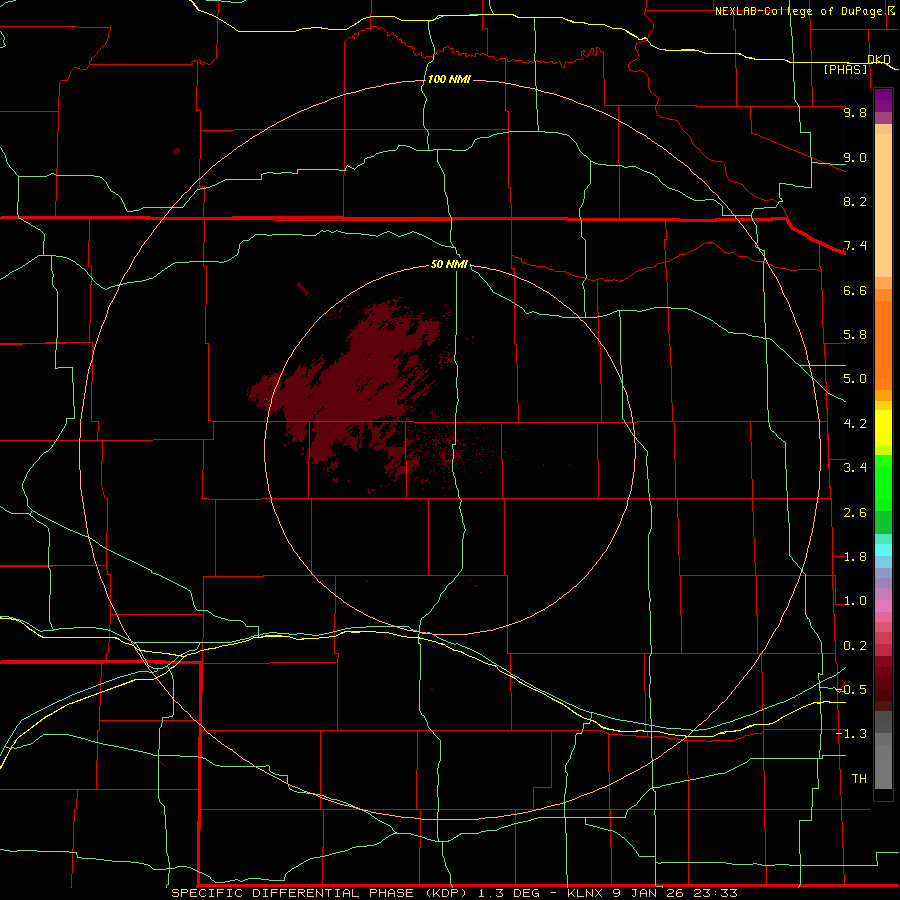Pick the cyan band of the color bar
The height and width of the screenshot is (900, 900).
(883, 550)
